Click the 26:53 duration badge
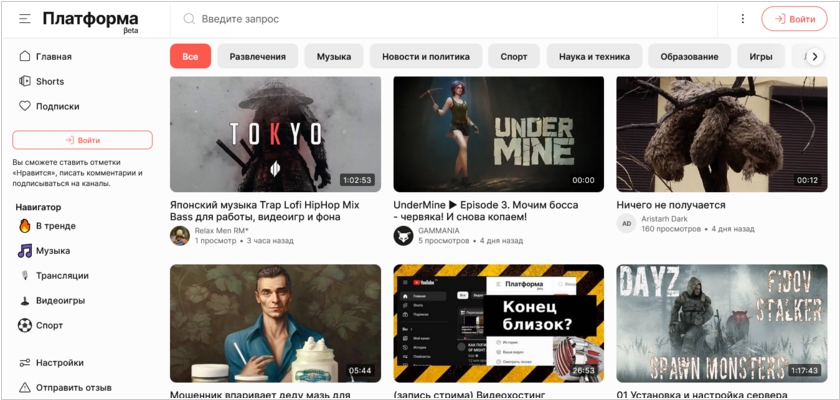Viewport: 840px width, 400px height. click(584, 370)
